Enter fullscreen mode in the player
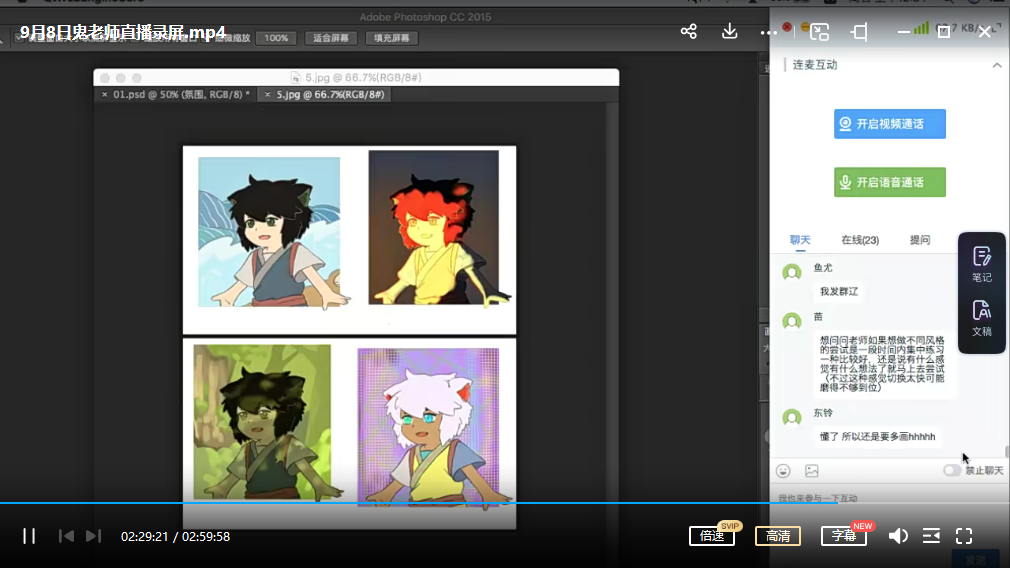This screenshot has height=568, width=1010. 964,536
